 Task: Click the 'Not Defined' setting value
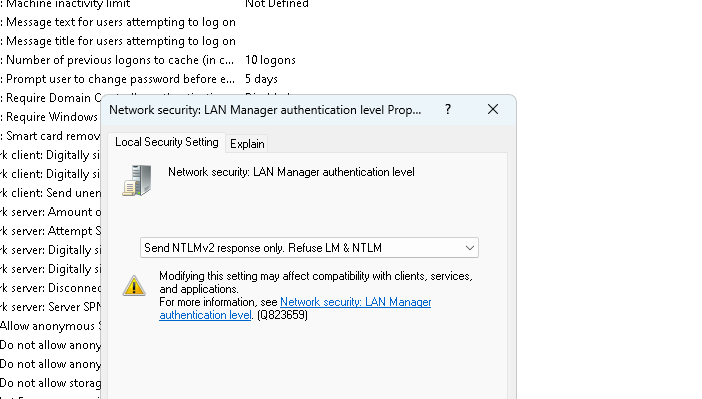point(277,4)
